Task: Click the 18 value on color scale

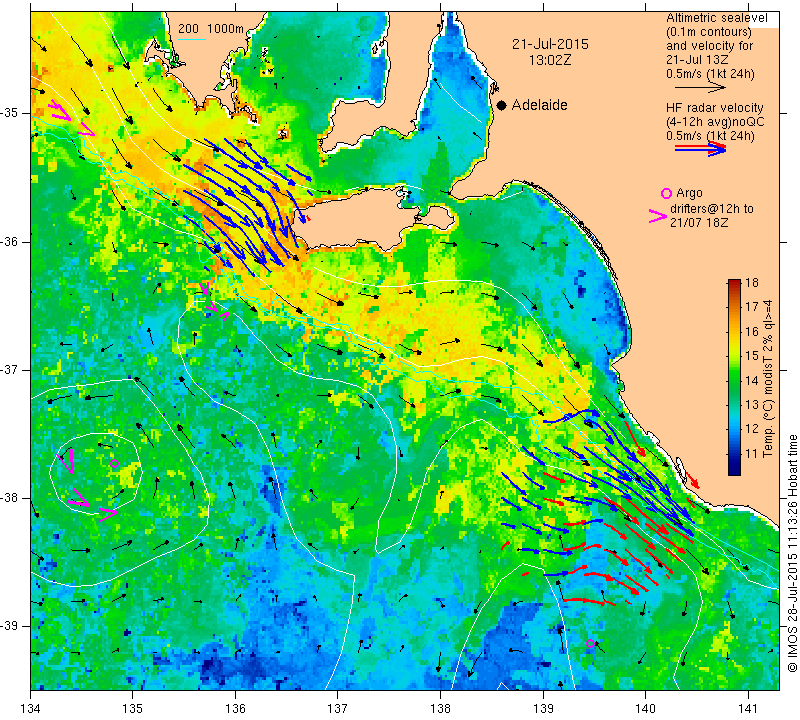Action: coord(752,283)
